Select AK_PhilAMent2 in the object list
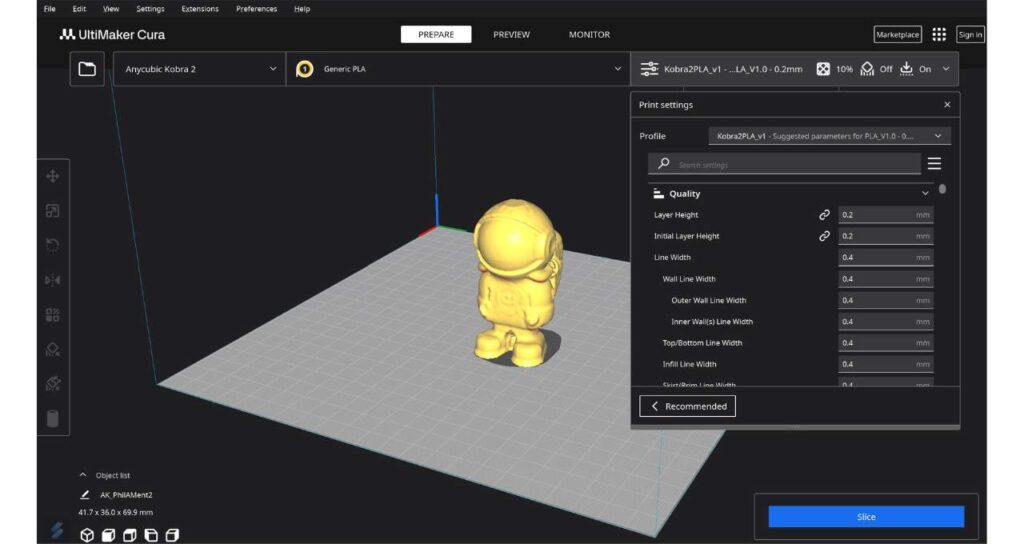Image resolution: width=1024 pixels, height=544 pixels. (x=126, y=495)
